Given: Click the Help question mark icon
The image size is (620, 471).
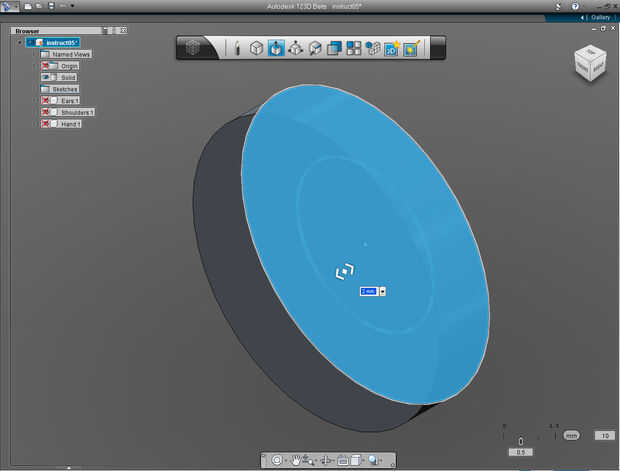Looking at the screenshot, I should [575, 6].
